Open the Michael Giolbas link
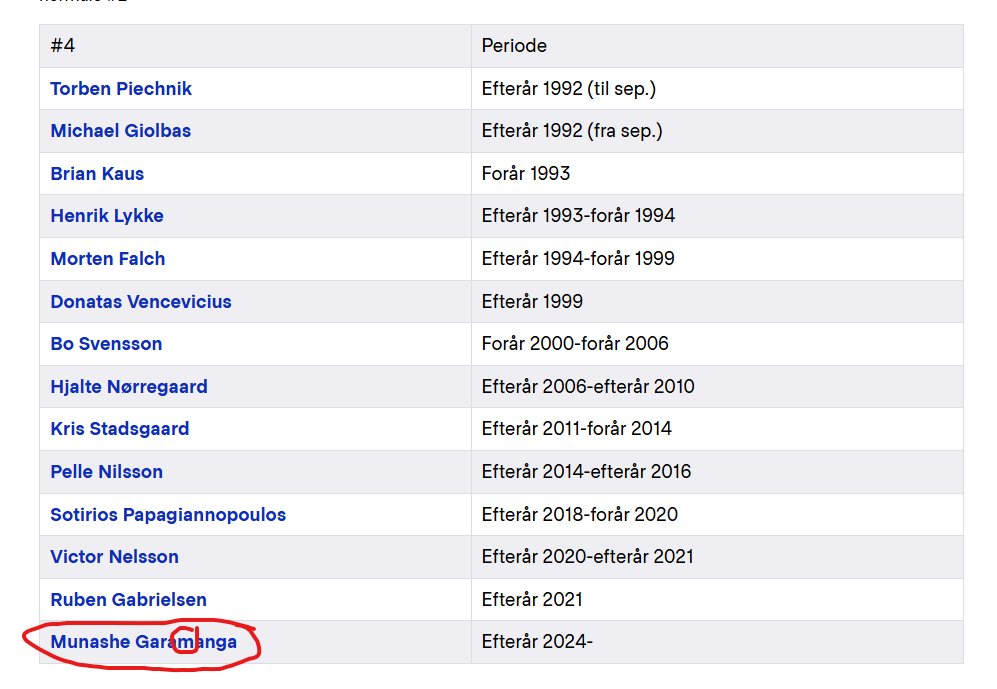 (x=121, y=131)
